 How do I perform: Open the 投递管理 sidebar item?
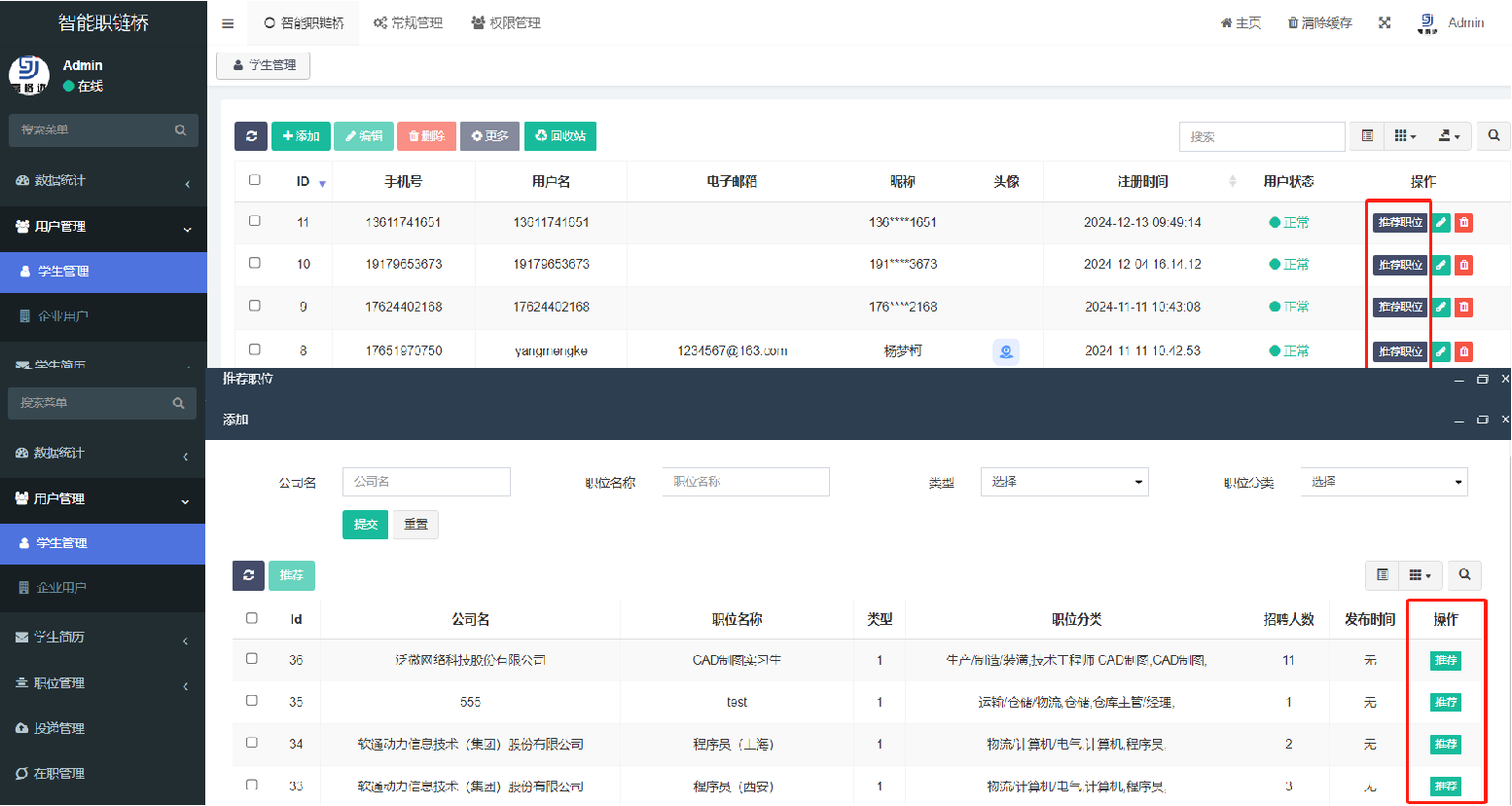click(x=58, y=728)
